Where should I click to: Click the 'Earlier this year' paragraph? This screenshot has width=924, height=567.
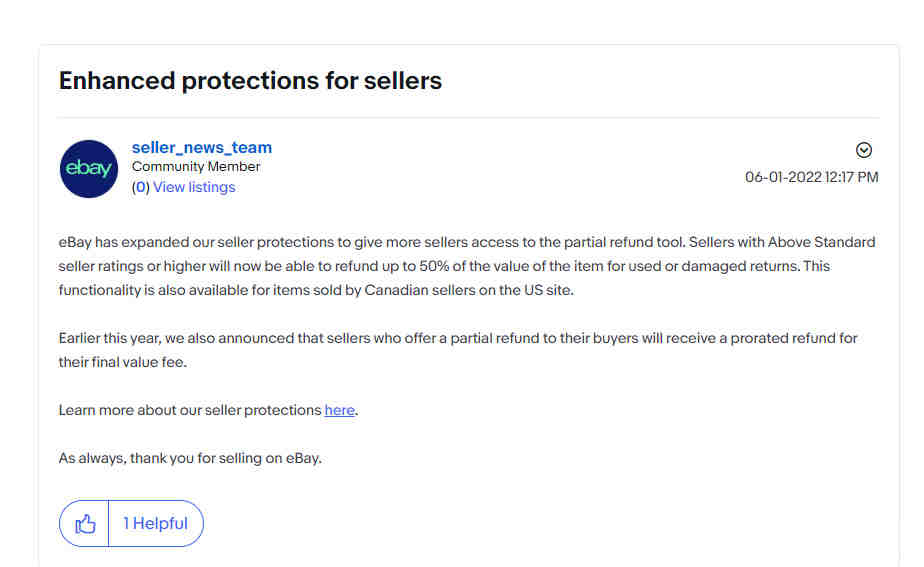[458, 350]
